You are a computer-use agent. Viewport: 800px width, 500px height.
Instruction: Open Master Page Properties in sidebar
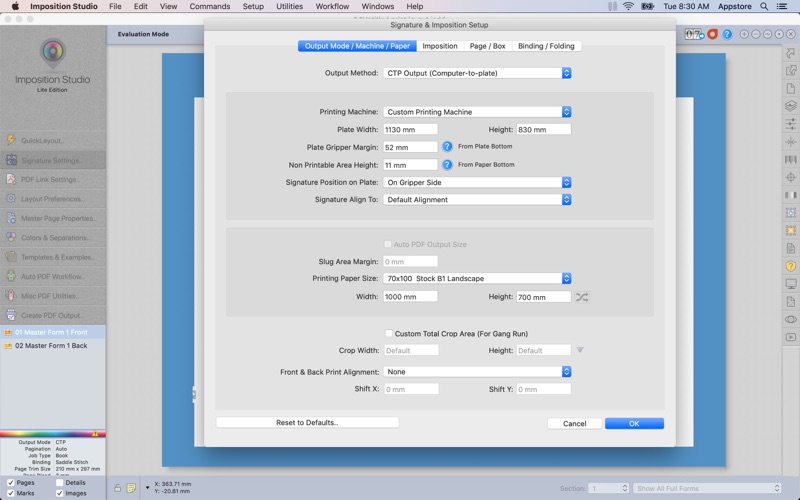point(53,218)
